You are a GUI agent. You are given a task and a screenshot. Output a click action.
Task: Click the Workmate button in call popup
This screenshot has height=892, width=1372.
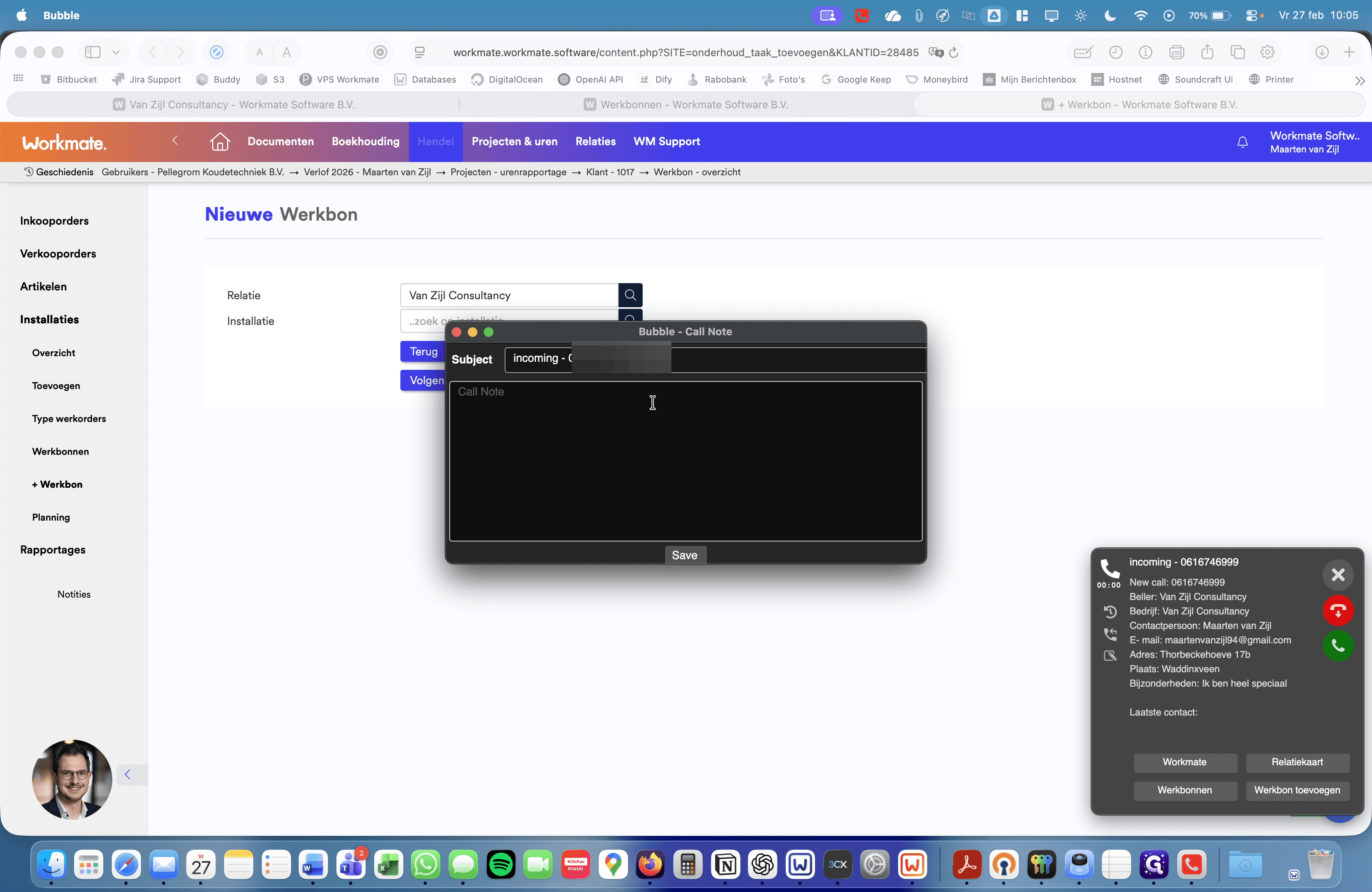click(1185, 762)
